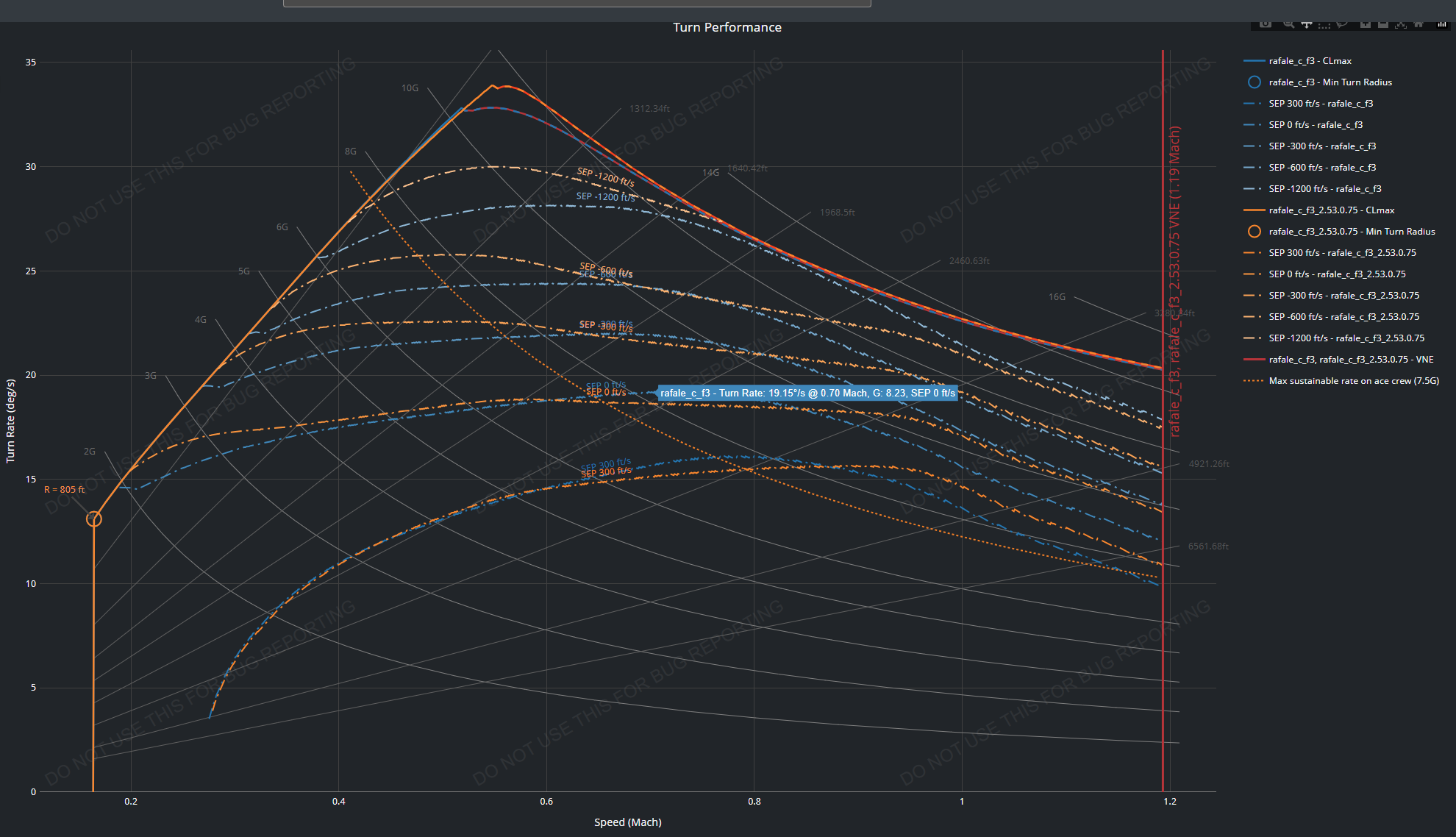Click the Reset Axes home icon
The width and height of the screenshot is (1456, 837).
click(1418, 24)
